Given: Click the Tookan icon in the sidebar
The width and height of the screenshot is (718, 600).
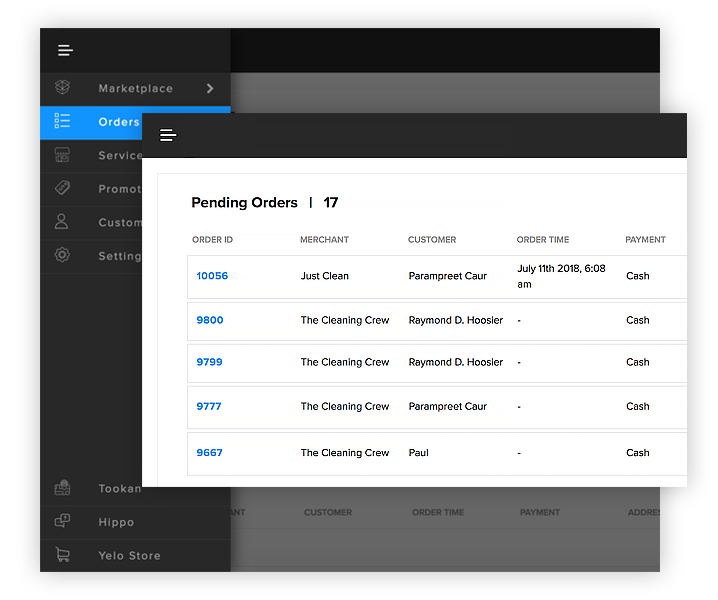Looking at the screenshot, I should tap(62, 488).
